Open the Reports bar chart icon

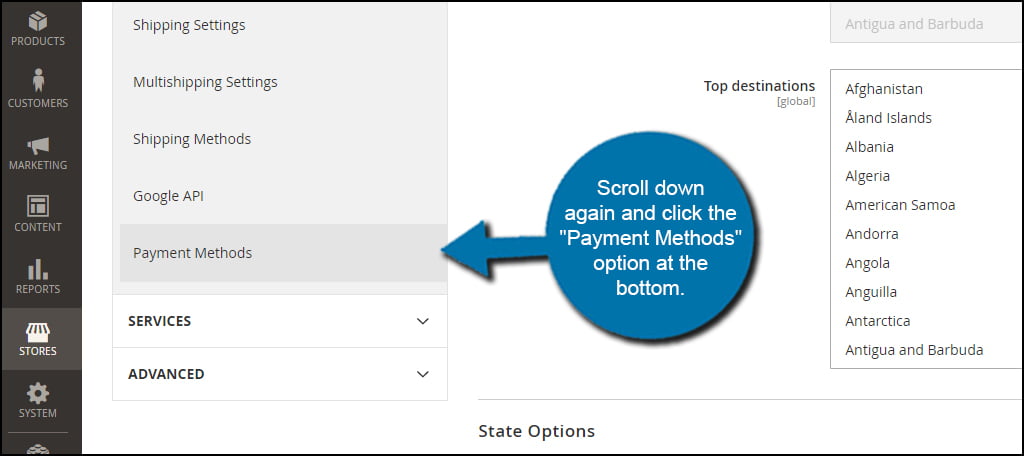(x=38, y=269)
